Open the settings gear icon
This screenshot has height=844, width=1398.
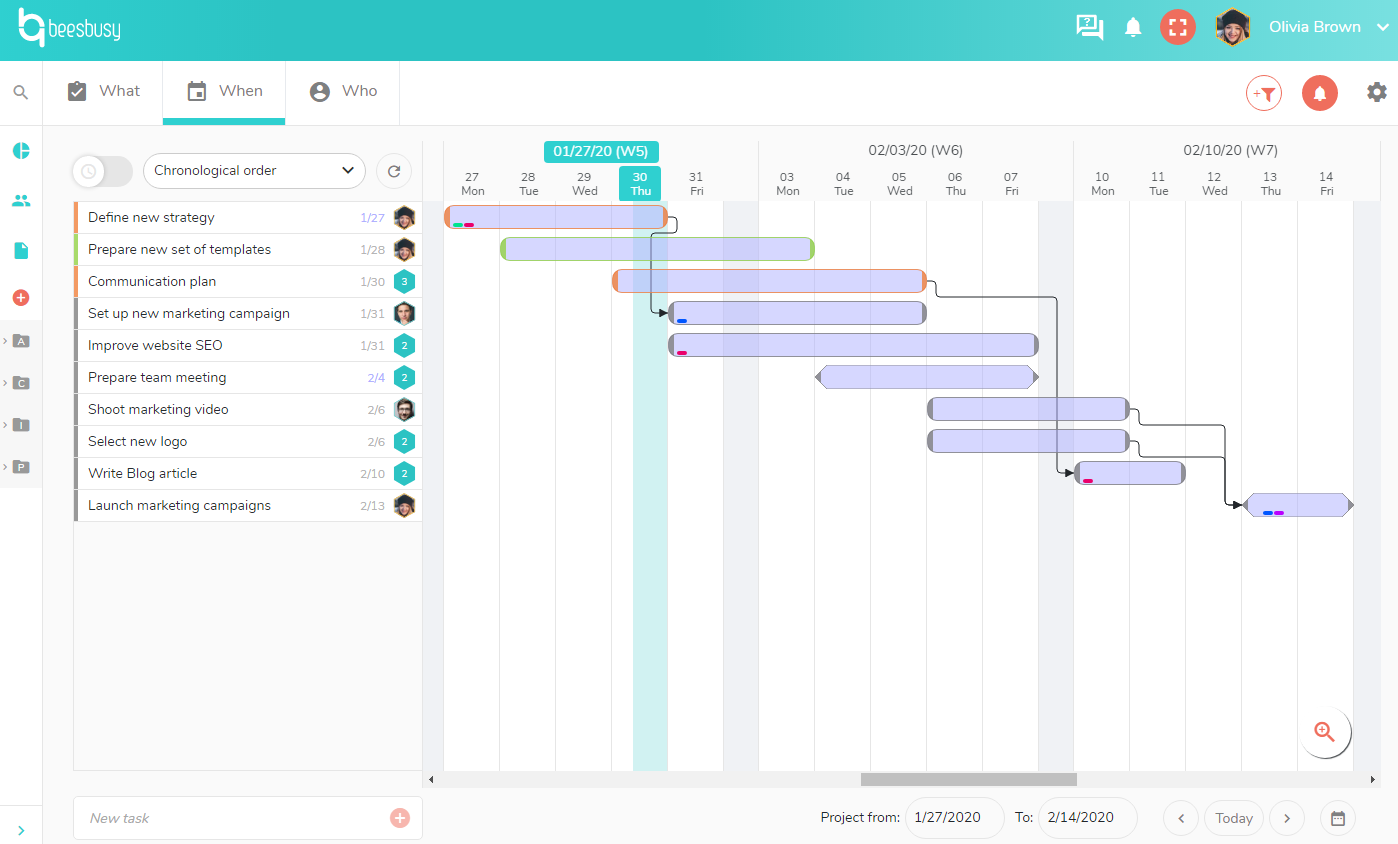click(x=1377, y=92)
